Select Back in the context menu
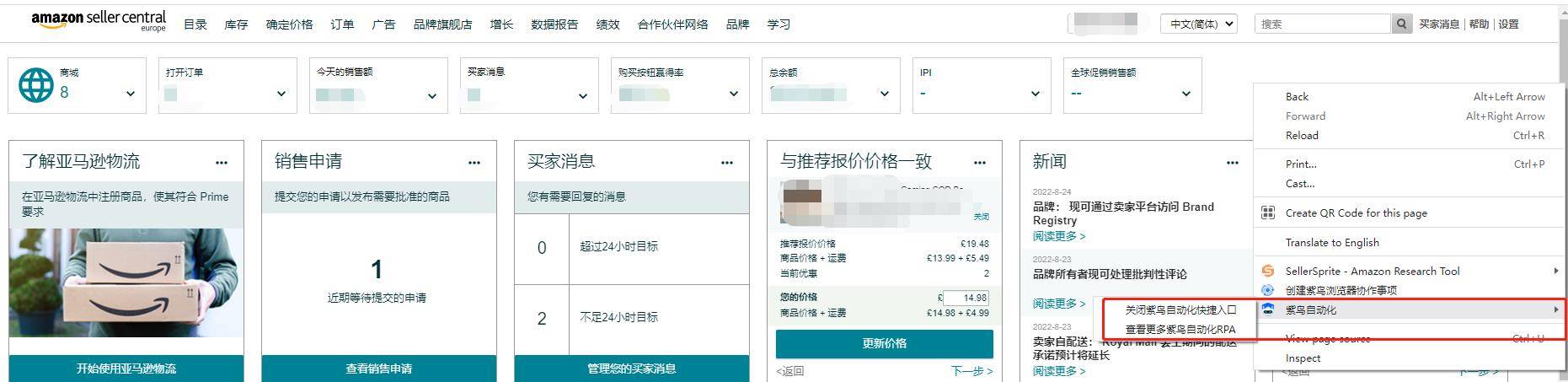The height and width of the screenshot is (382, 1568). point(1409,96)
